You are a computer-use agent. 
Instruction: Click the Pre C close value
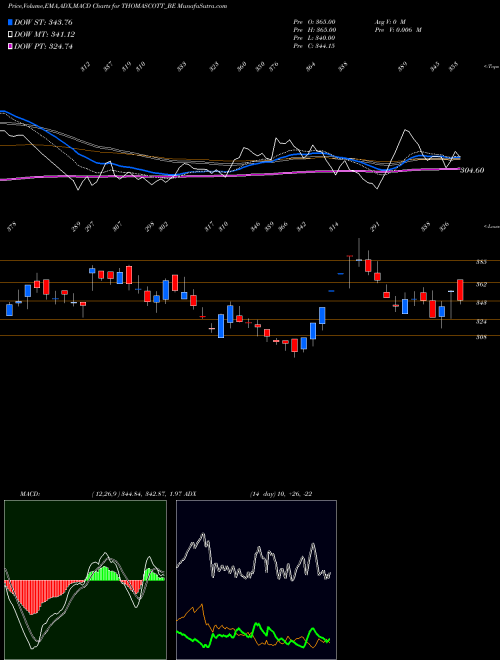coord(314,46)
